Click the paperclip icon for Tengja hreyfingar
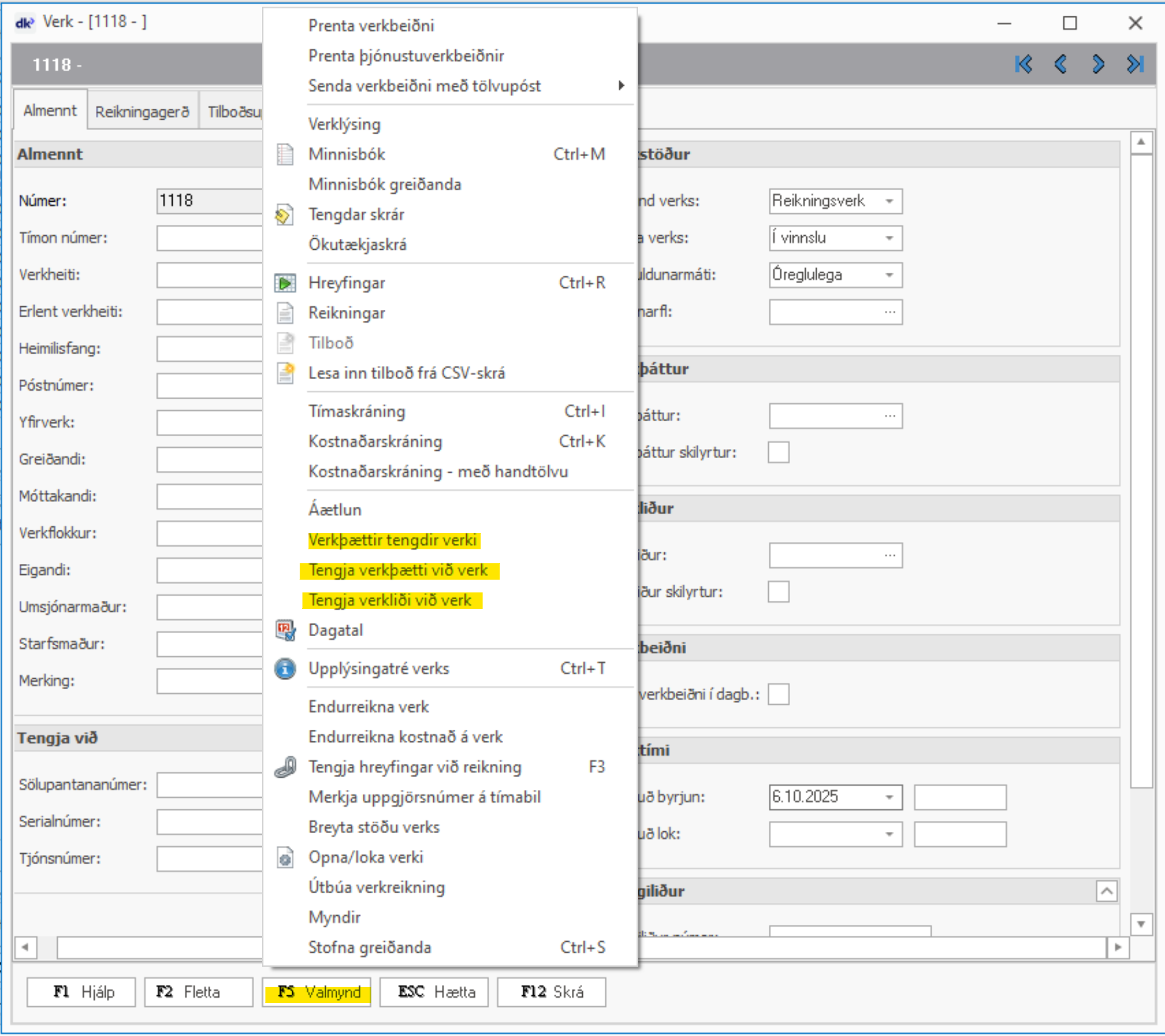Viewport: 1165px width, 1036px height. (284, 767)
